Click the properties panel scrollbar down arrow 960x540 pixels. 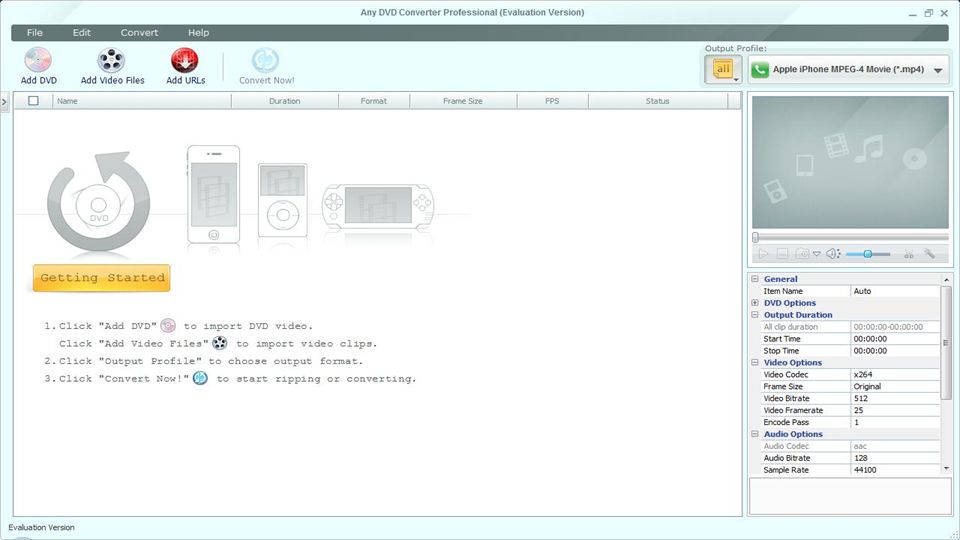[x=947, y=468]
